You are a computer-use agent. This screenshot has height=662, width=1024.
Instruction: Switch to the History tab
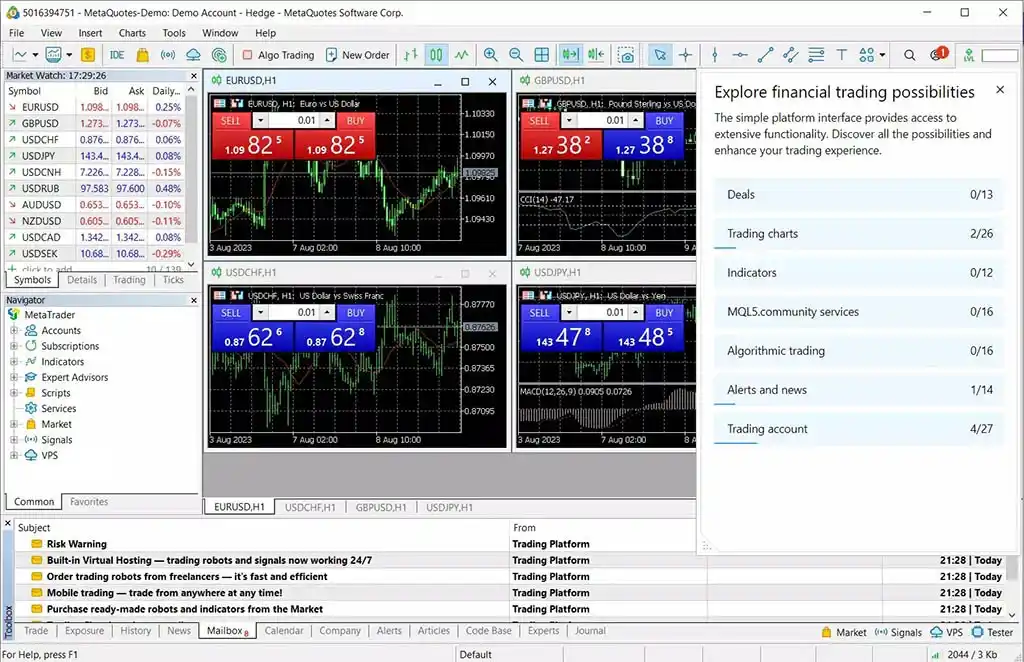point(135,631)
